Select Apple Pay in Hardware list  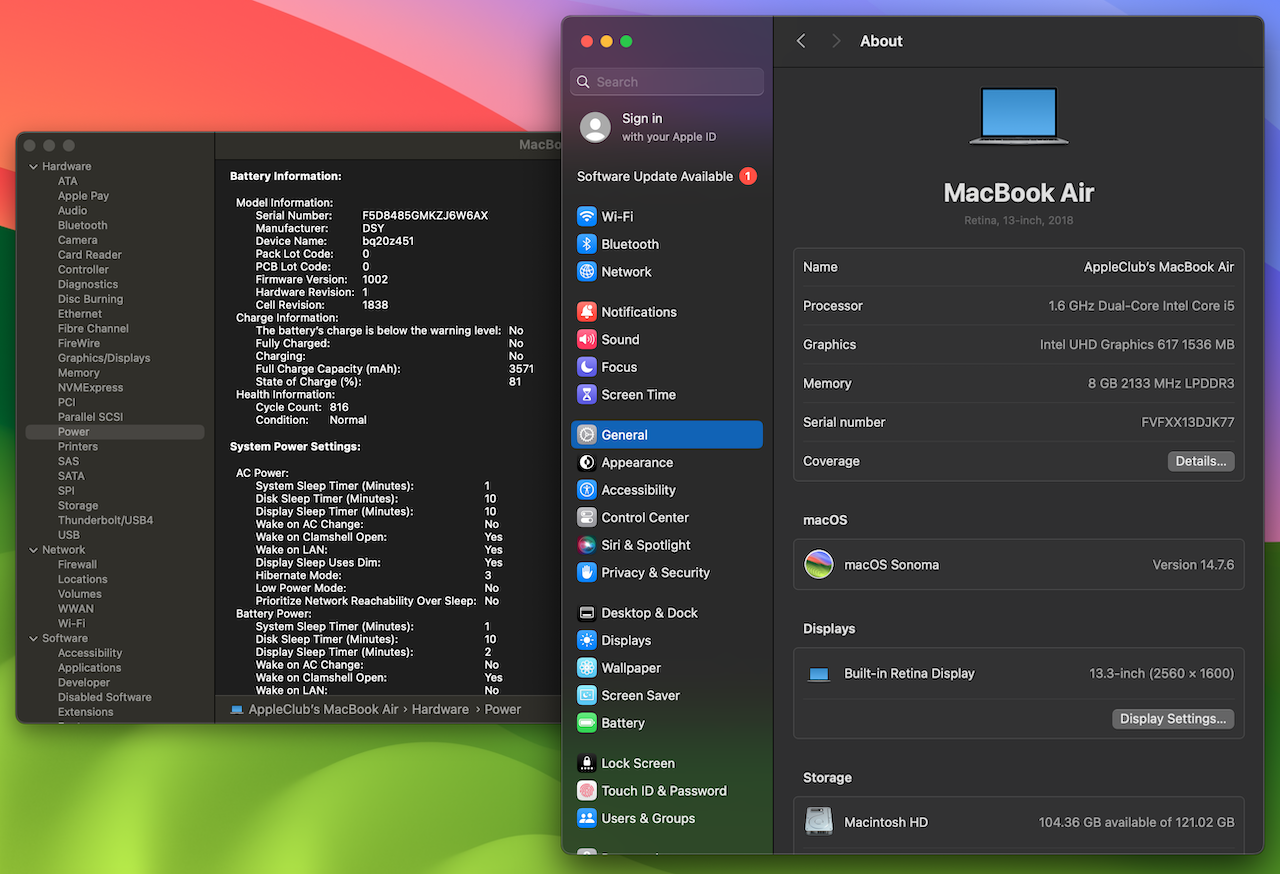coord(83,196)
